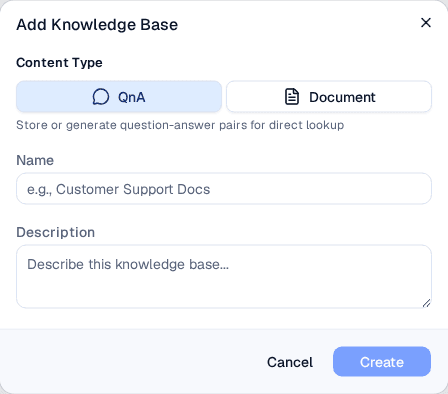
Task: Click the Create button
Action: 382,362
